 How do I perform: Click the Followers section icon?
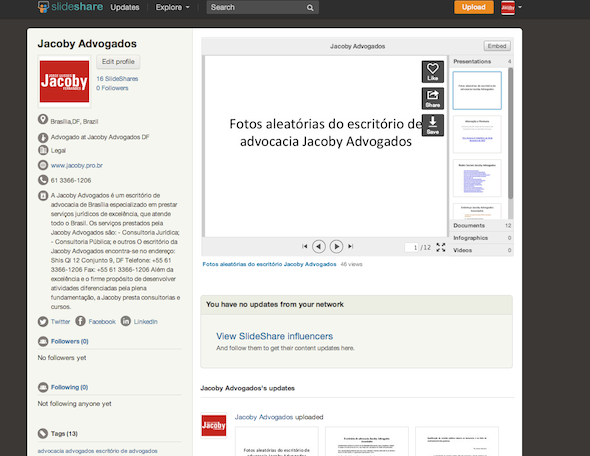43,341
